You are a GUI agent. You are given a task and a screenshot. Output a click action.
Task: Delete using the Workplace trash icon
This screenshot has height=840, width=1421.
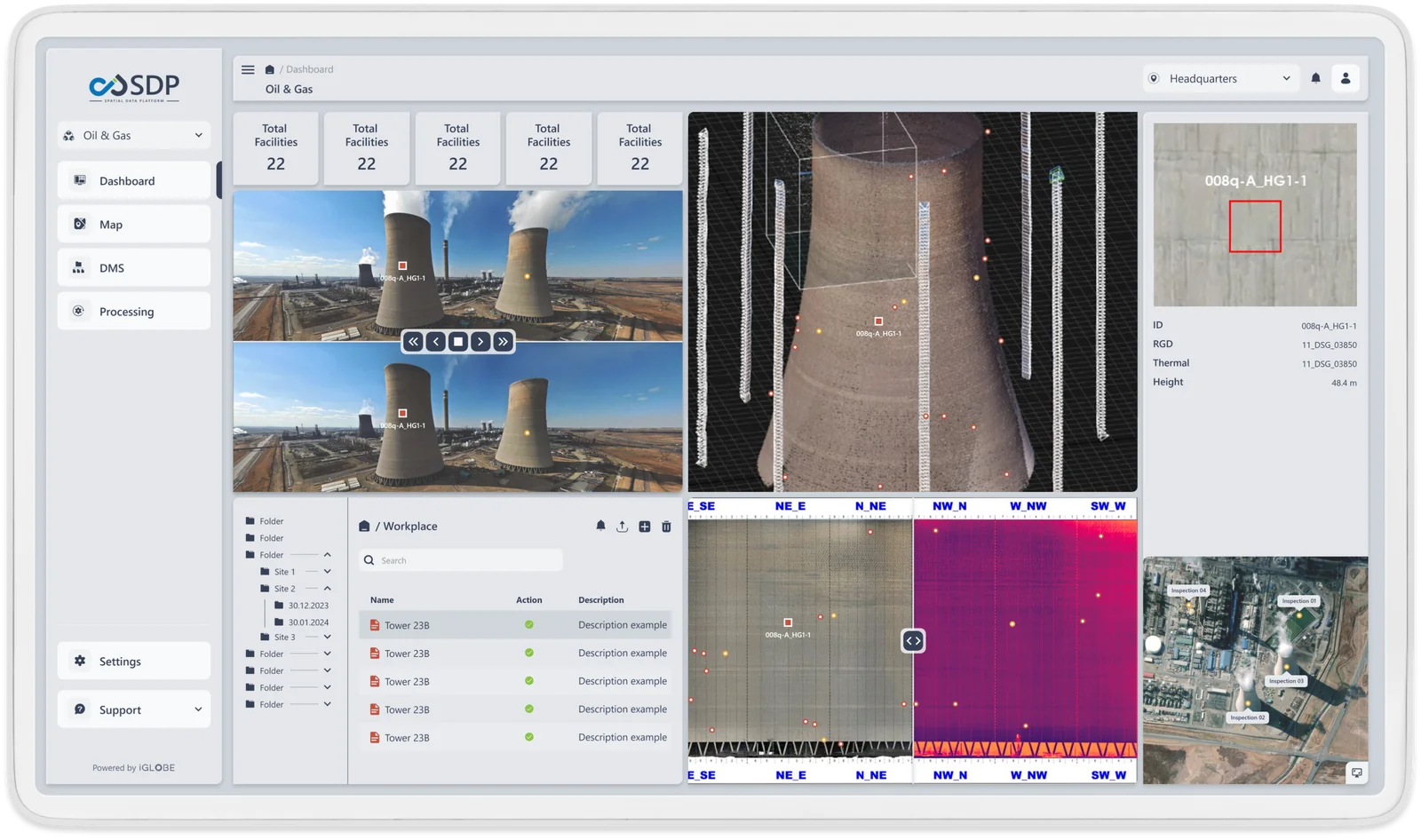tap(666, 527)
